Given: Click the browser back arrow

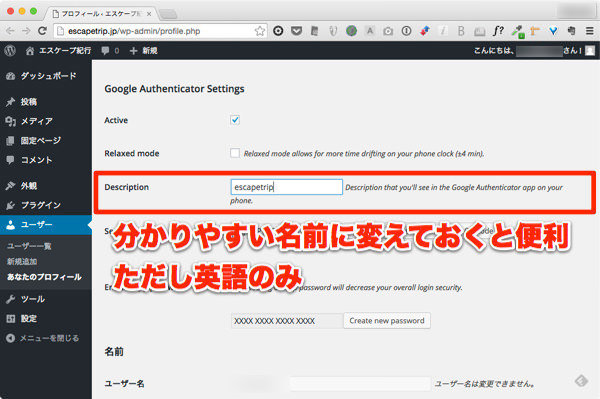Looking at the screenshot, I should [10, 31].
